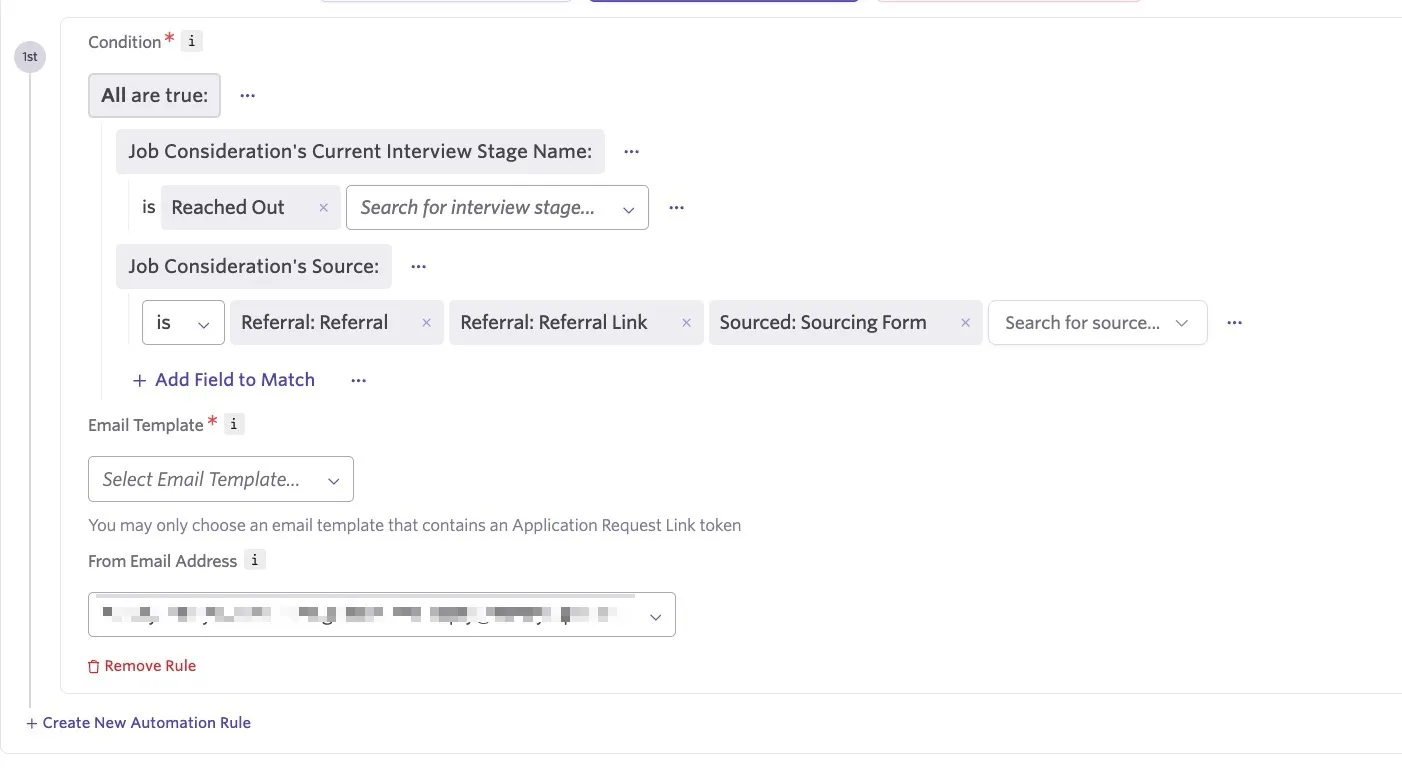Click the Sourced: Sourcing Form tag text
The height and width of the screenshot is (784, 1402).
[823, 323]
